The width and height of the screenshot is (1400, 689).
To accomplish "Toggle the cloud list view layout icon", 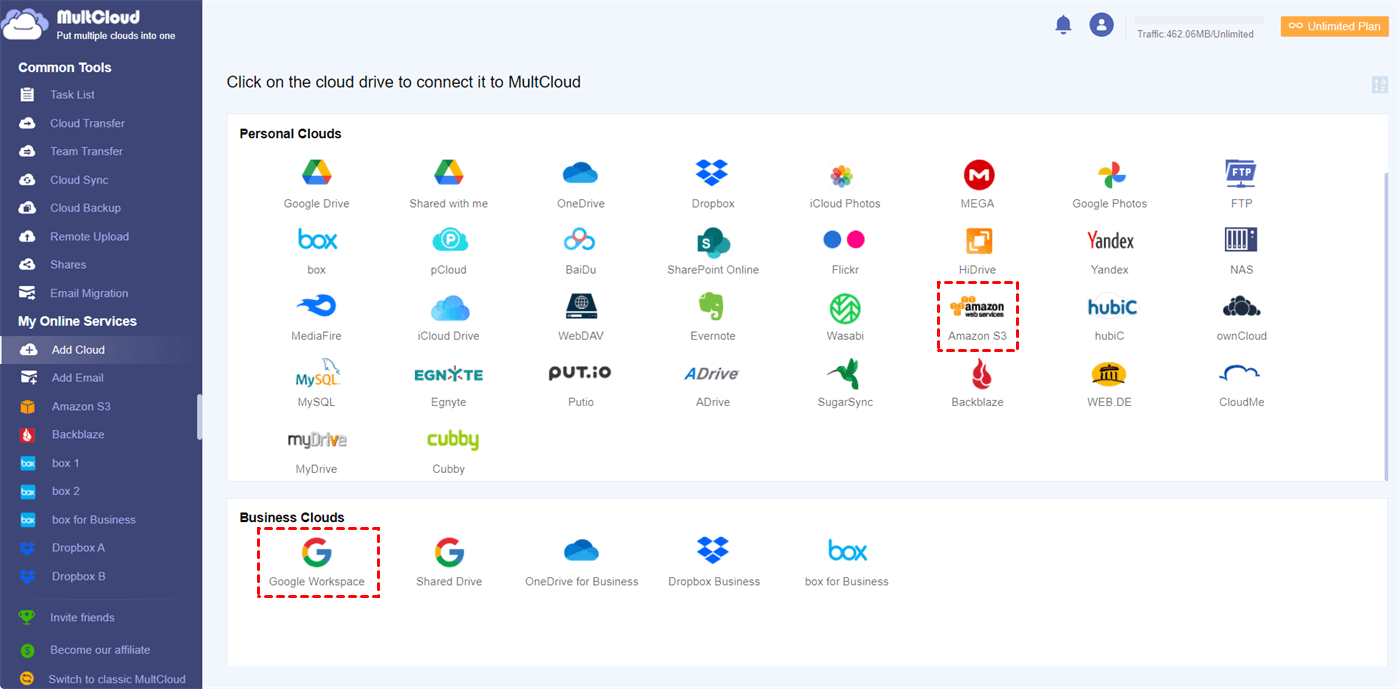I will [x=1380, y=85].
